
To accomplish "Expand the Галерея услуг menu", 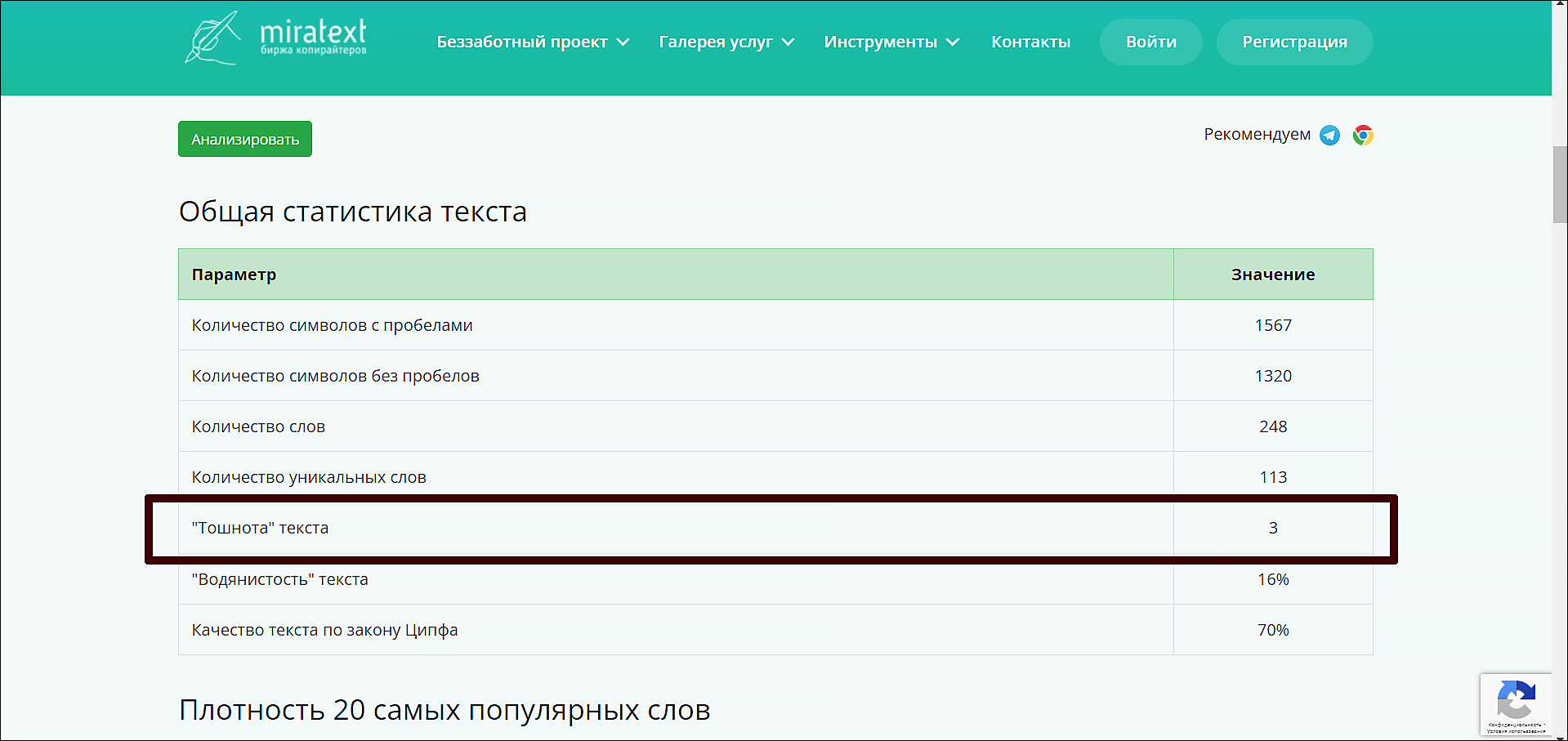I will tap(726, 42).
